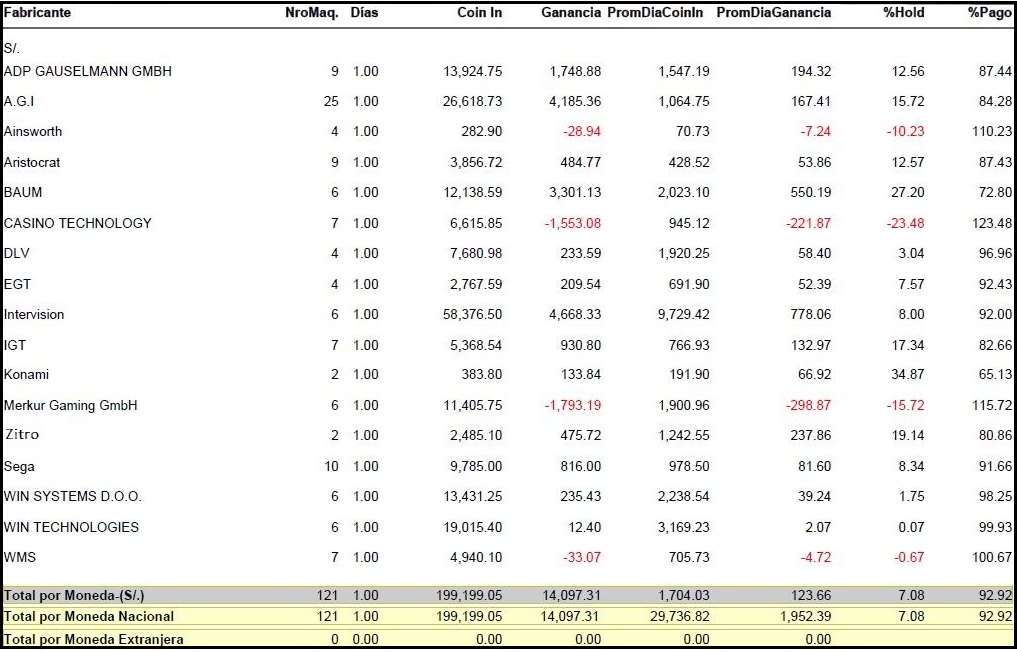Click Sega Ganancia value 816.00

click(580, 466)
